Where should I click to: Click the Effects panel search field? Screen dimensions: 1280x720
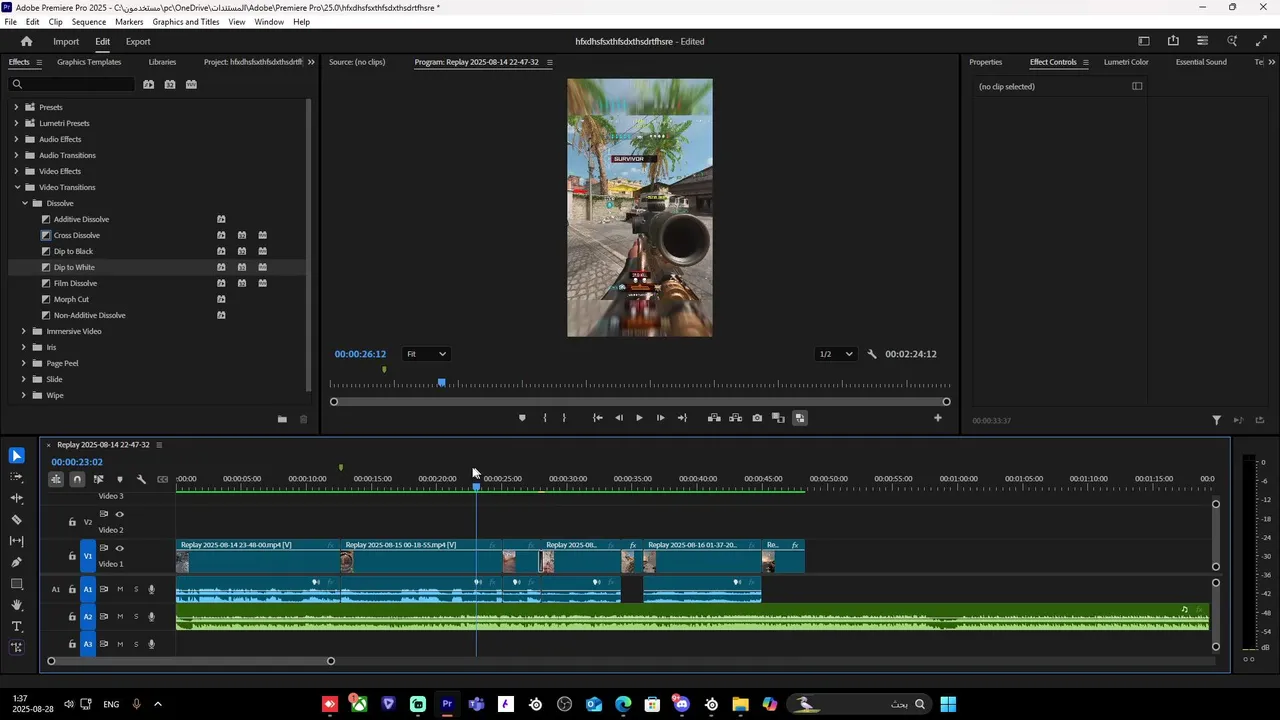pos(72,84)
